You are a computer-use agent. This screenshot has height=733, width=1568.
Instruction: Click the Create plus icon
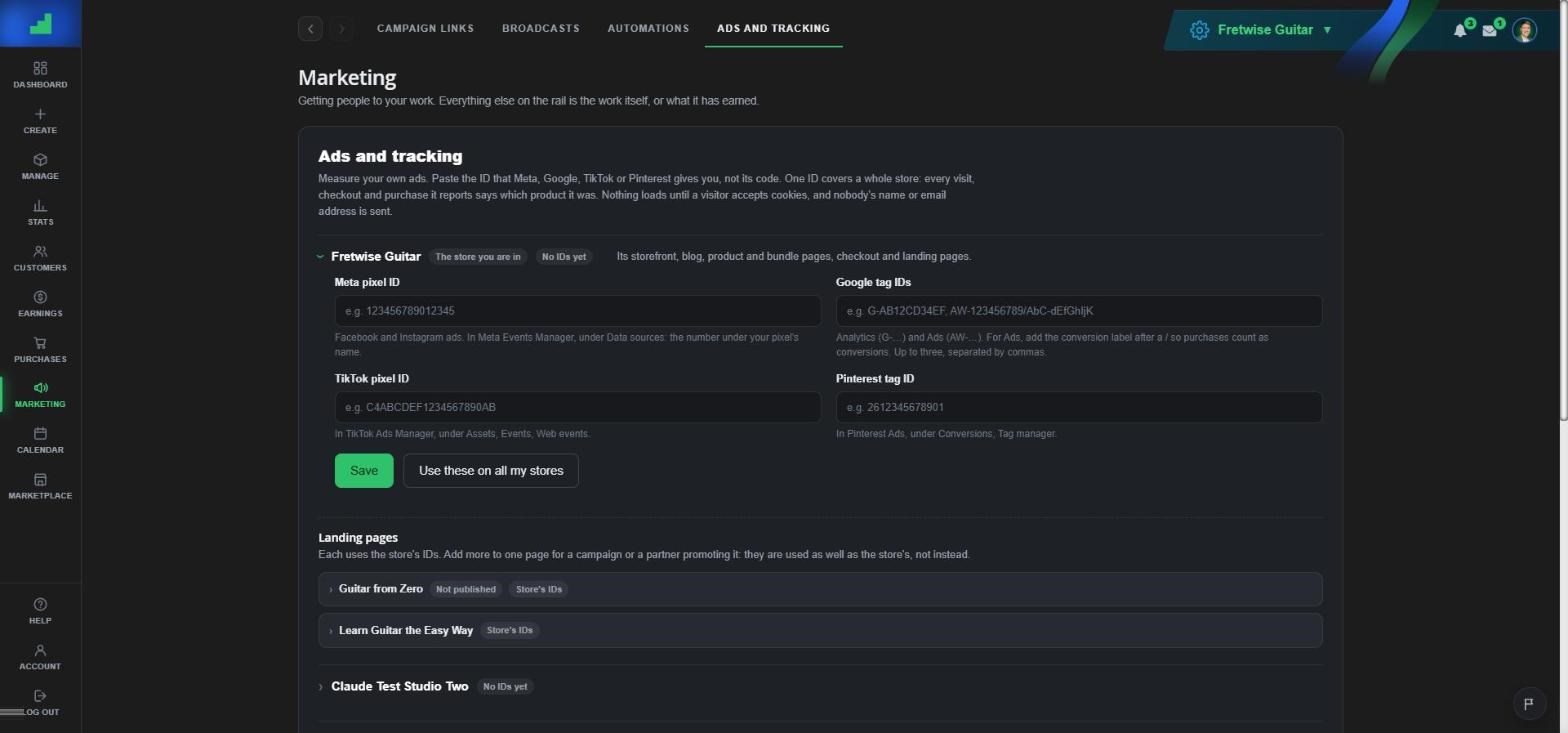40,114
